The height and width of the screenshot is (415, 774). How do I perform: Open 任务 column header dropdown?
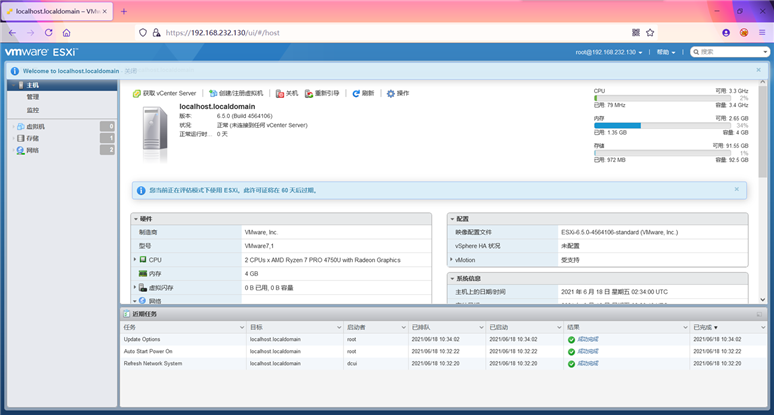(242, 327)
